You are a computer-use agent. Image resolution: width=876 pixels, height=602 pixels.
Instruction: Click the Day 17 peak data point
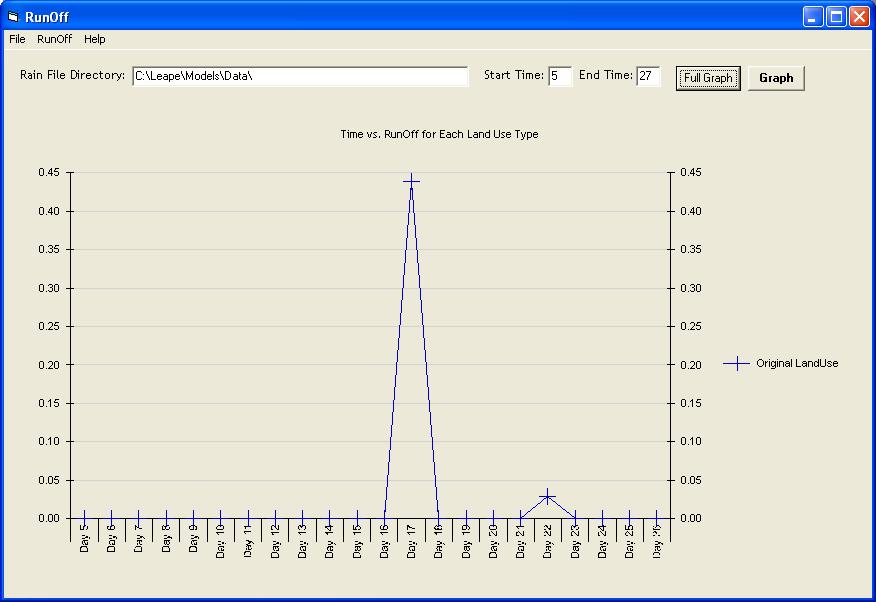(x=411, y=181)
